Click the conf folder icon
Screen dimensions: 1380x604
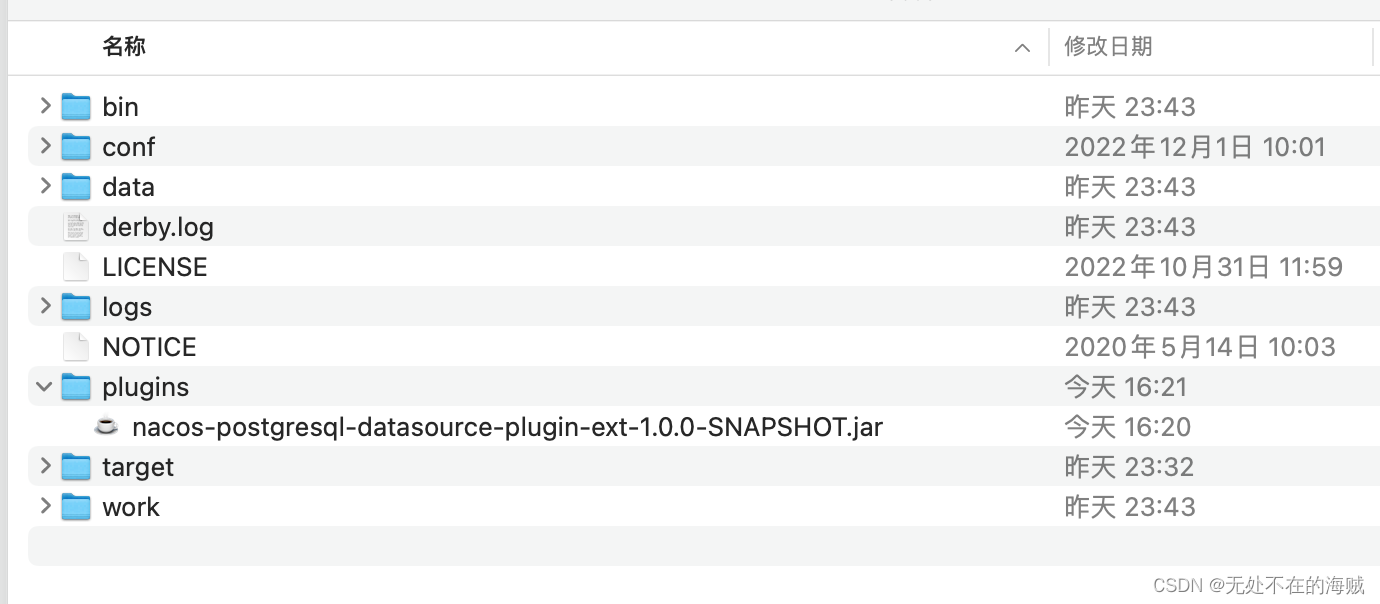(x=76, y=147)
